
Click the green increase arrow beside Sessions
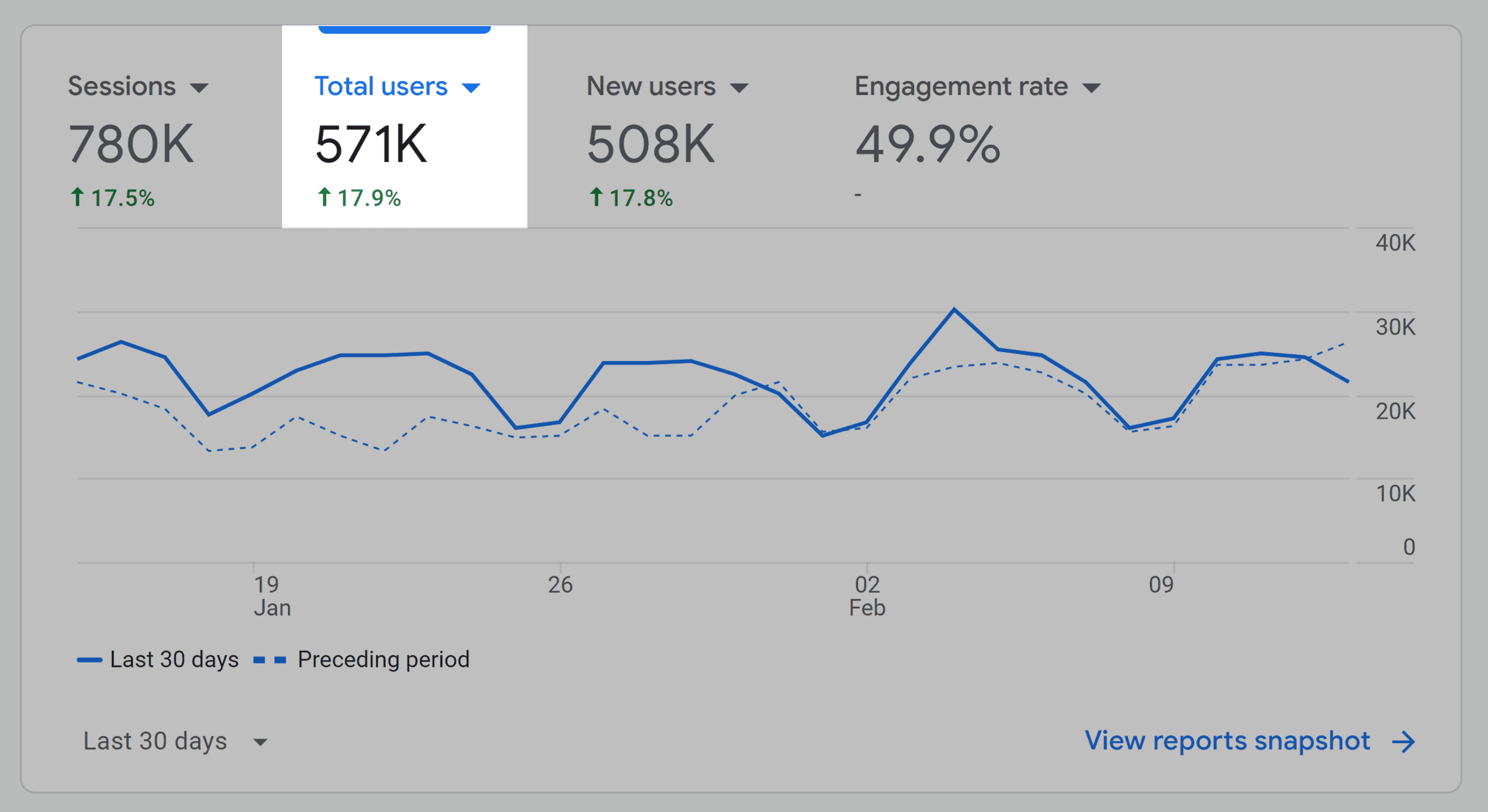tap(77, 196)
